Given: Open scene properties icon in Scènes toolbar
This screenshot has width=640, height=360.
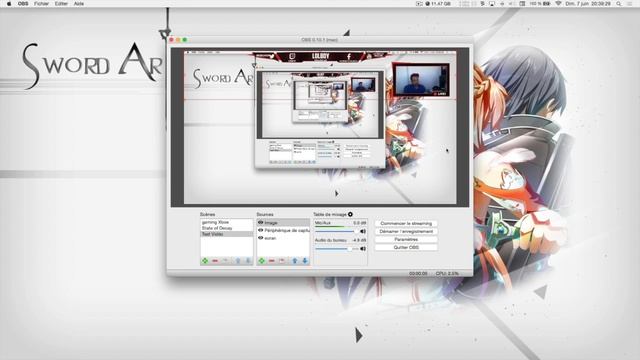Looking at the screenshot, I should click(225, 261).
